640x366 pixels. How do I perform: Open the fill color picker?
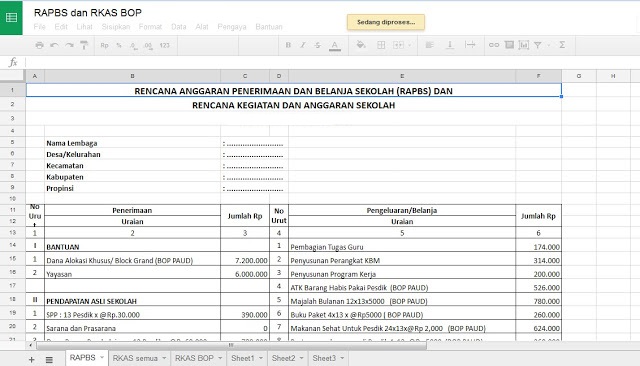(360, 45)
